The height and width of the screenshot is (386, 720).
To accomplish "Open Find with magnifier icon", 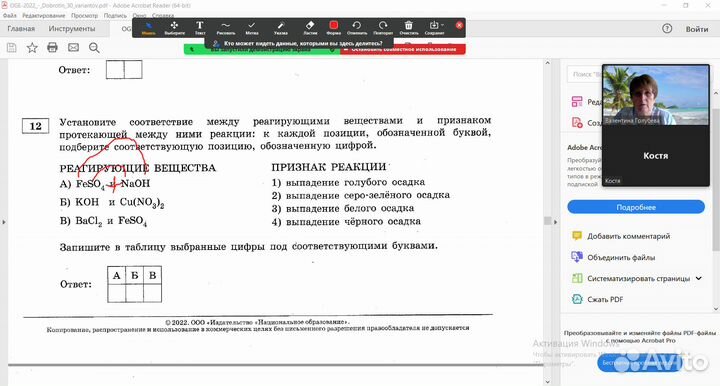I will (x=94, y=48).
